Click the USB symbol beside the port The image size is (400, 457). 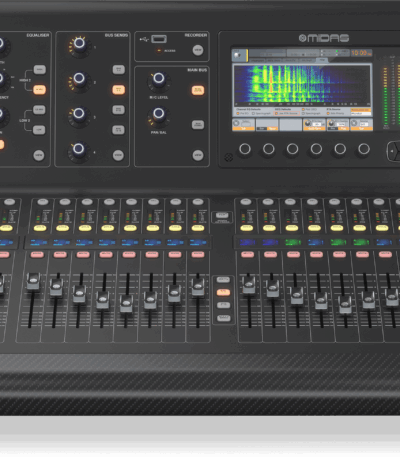click(x=144, y=39)
